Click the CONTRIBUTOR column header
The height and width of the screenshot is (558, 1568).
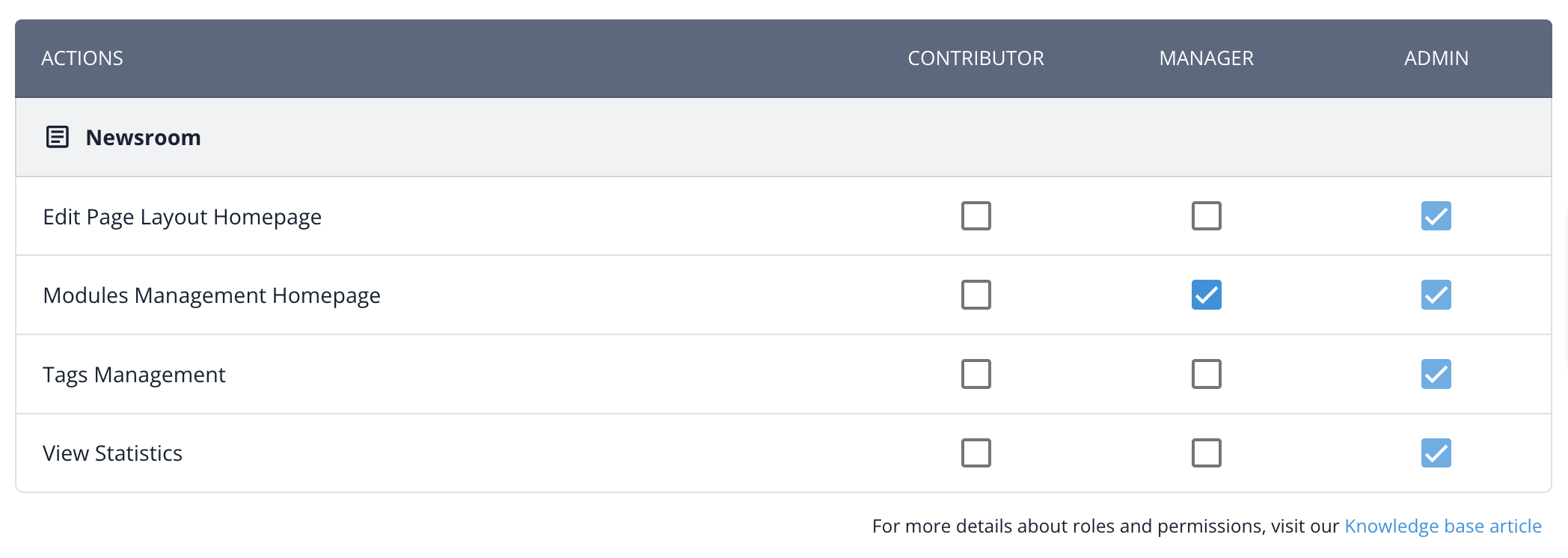coord(976,58)
